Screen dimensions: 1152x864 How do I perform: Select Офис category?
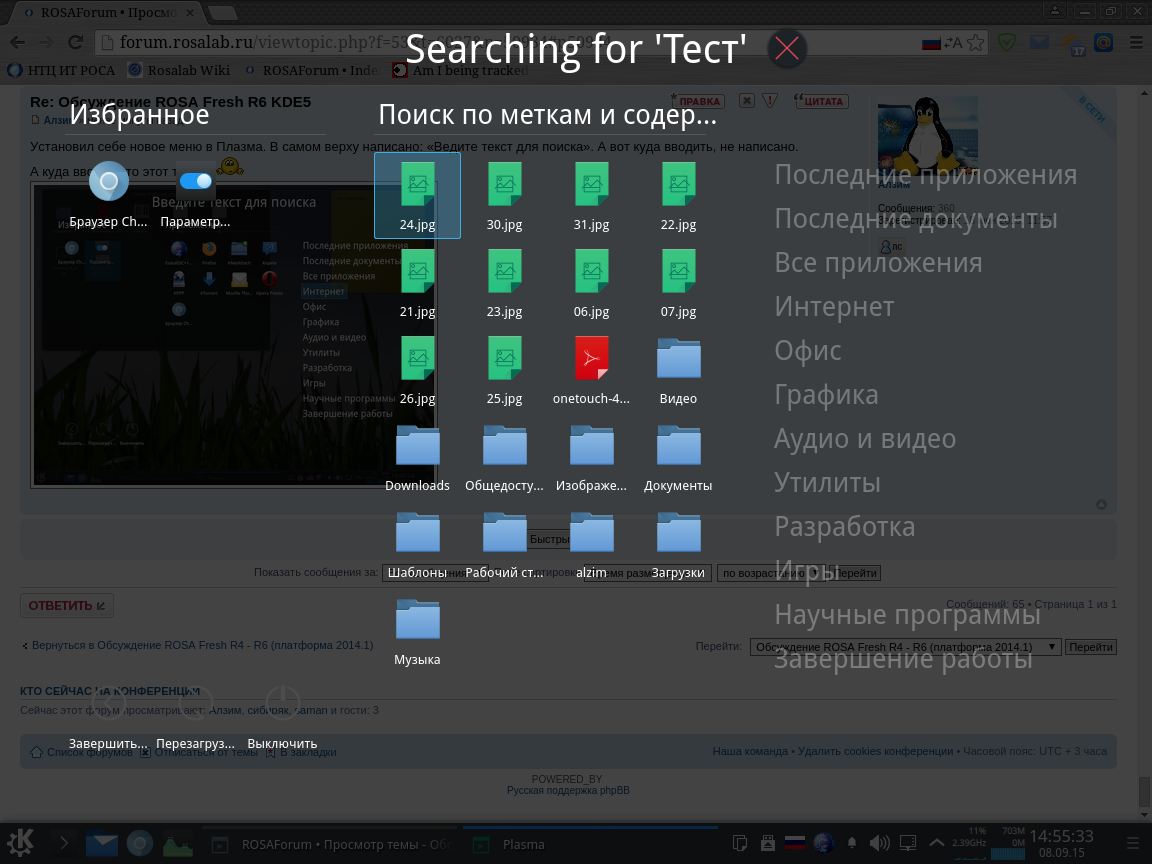(807, 350)
